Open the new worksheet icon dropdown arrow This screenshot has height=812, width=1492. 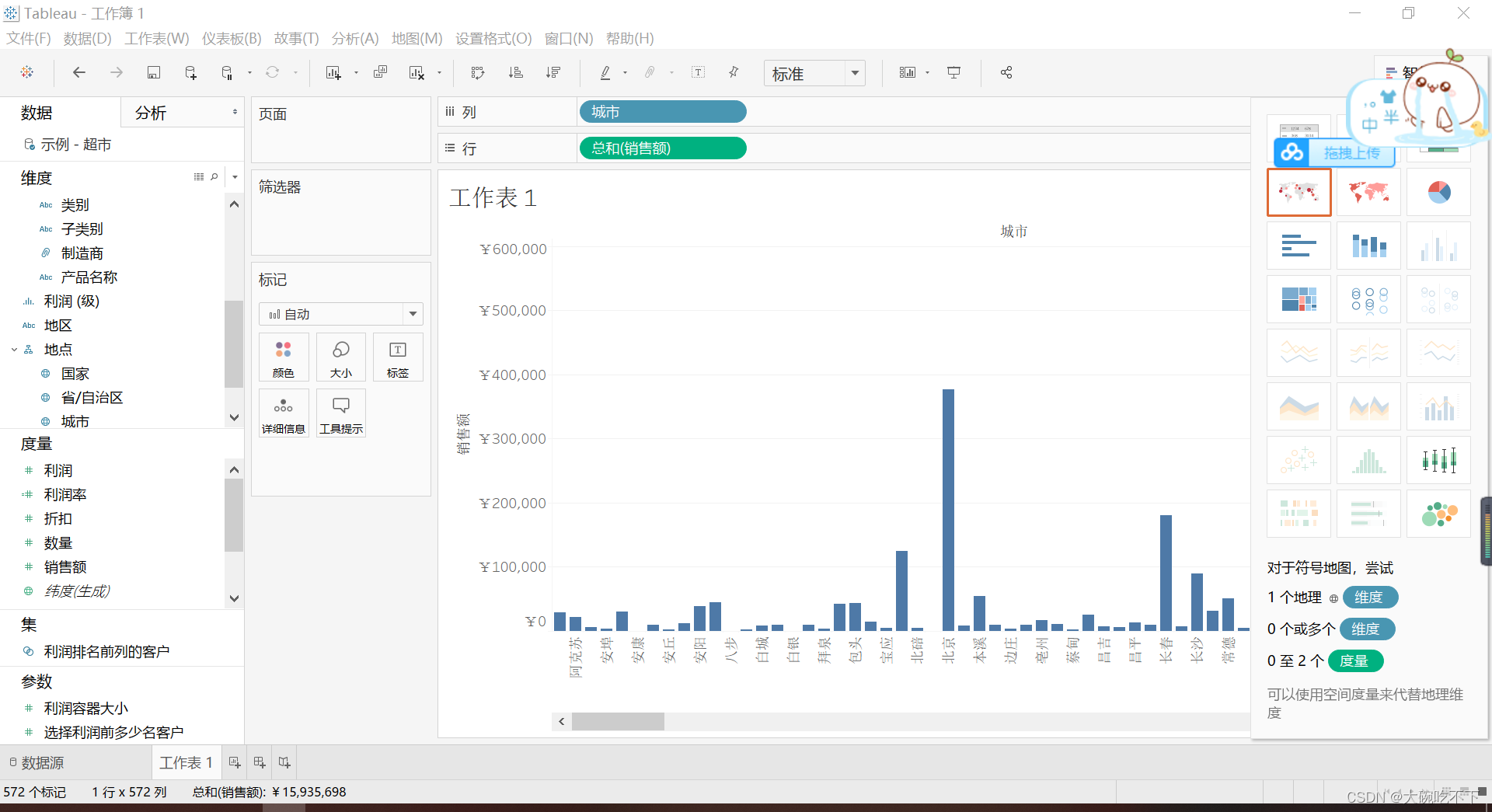[x=356, y=72]
